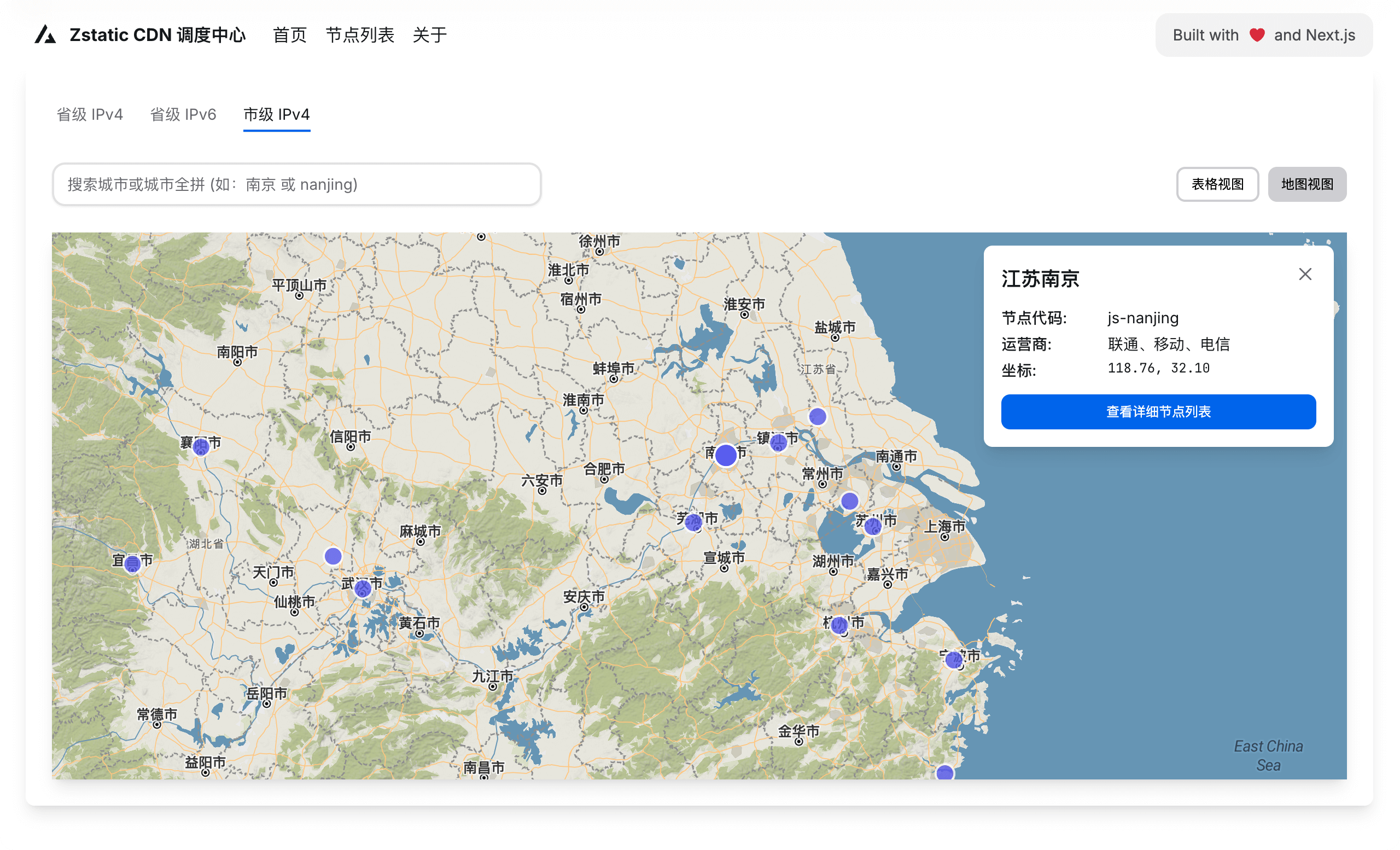Click the node marker on 武汉市

click(363, 589)
